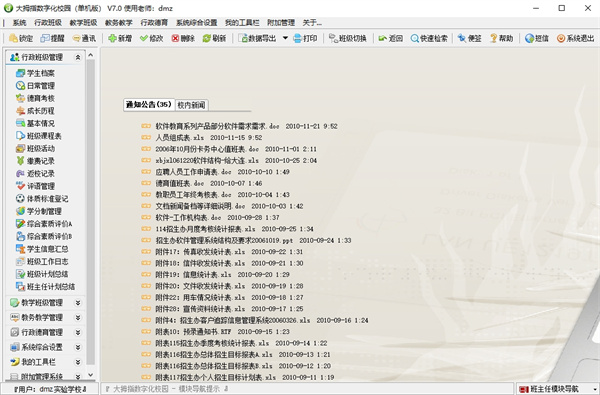Click the 修改 edit checkmark icon
This screenshot has height=395, width=600.
tap(144, 38)
